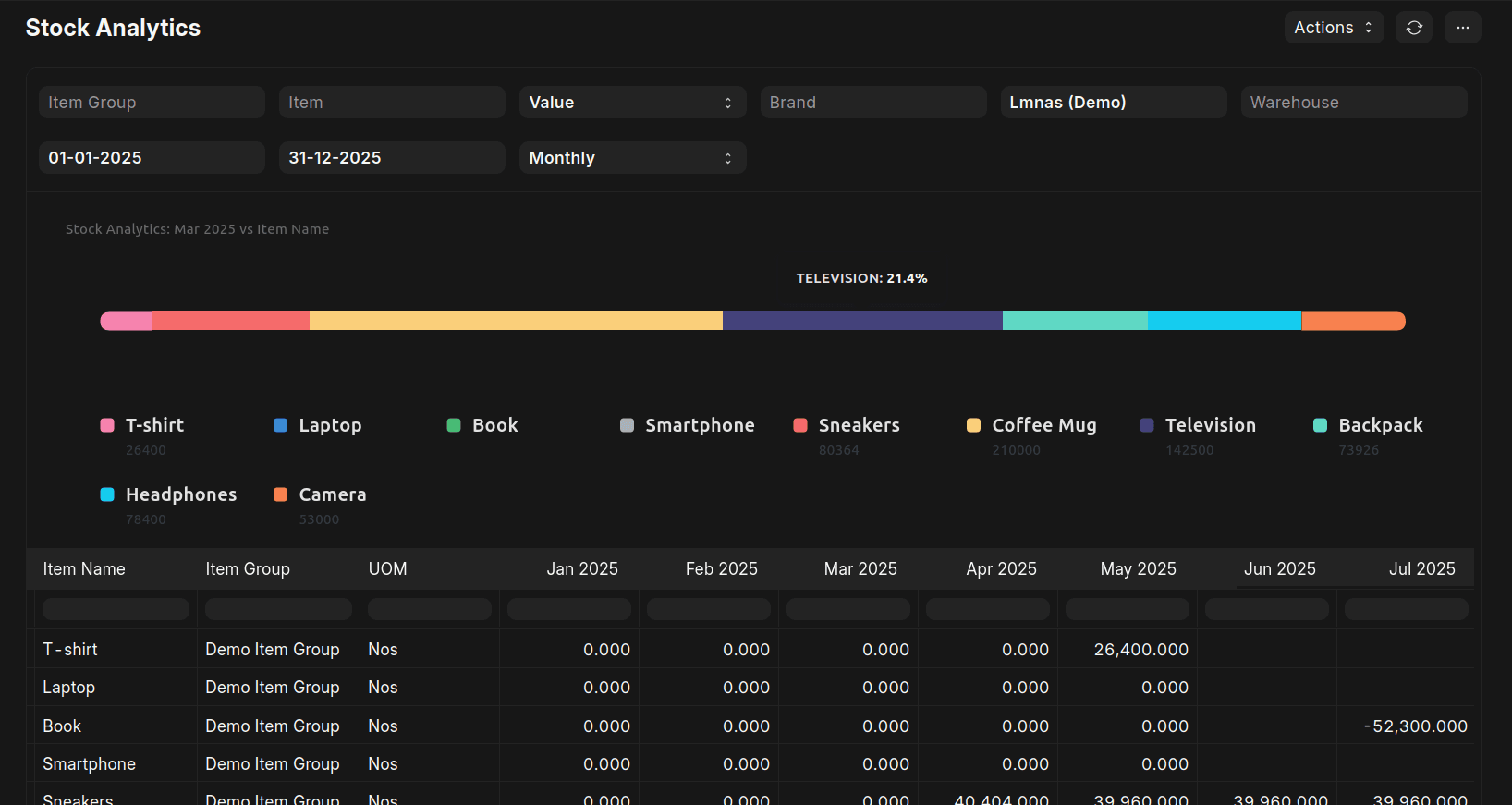Screen dimensions: 1512x805
Task: Click the Television legend label
Action: [x=1210, y=425]
